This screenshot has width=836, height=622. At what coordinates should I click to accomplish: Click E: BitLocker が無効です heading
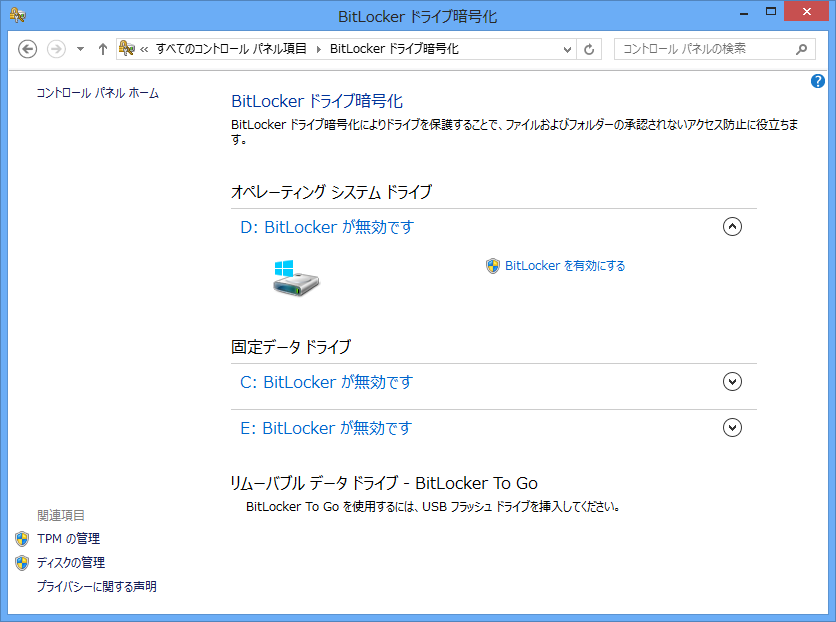click(x=326, y=428)
